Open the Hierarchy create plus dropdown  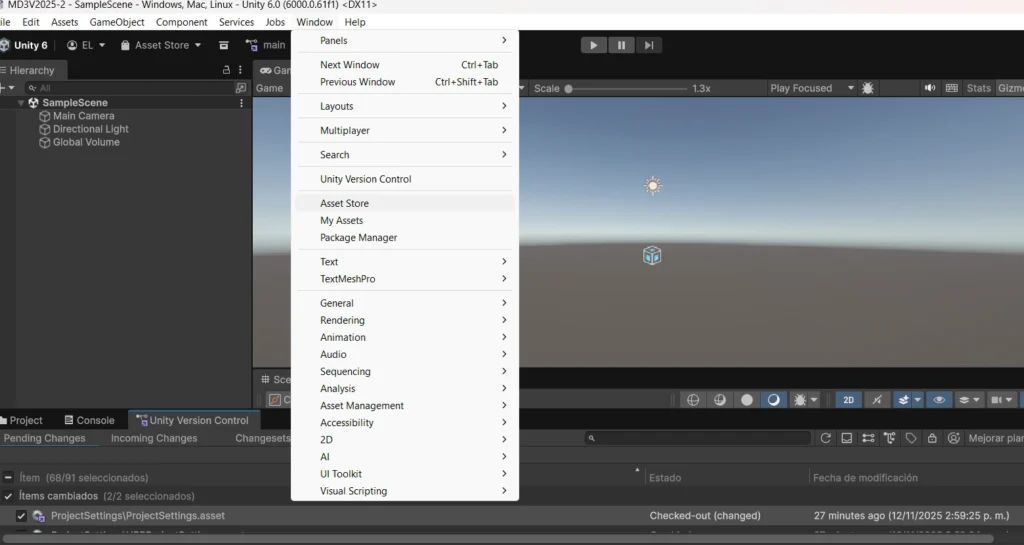click(x=8, y=87)
